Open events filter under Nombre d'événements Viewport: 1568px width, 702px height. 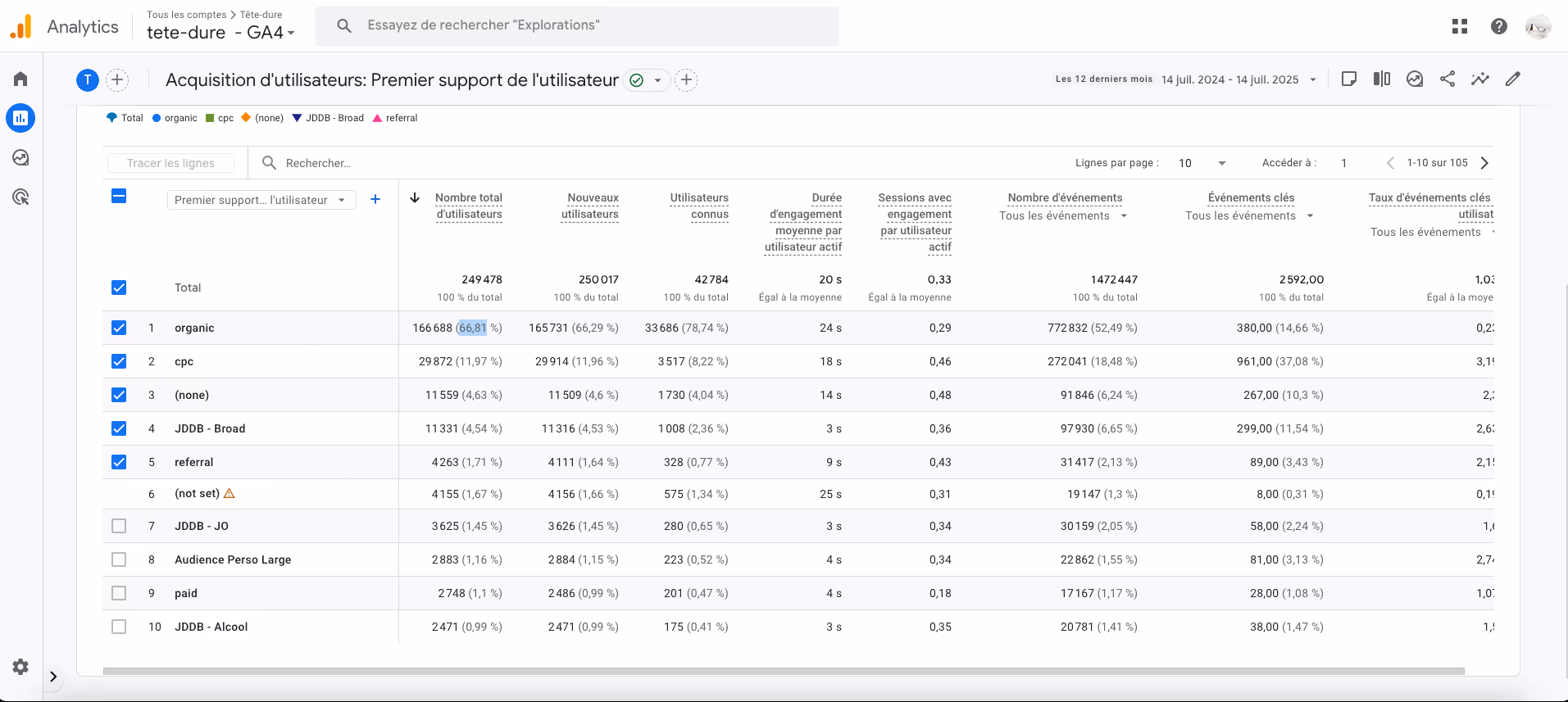point(1063,216)
